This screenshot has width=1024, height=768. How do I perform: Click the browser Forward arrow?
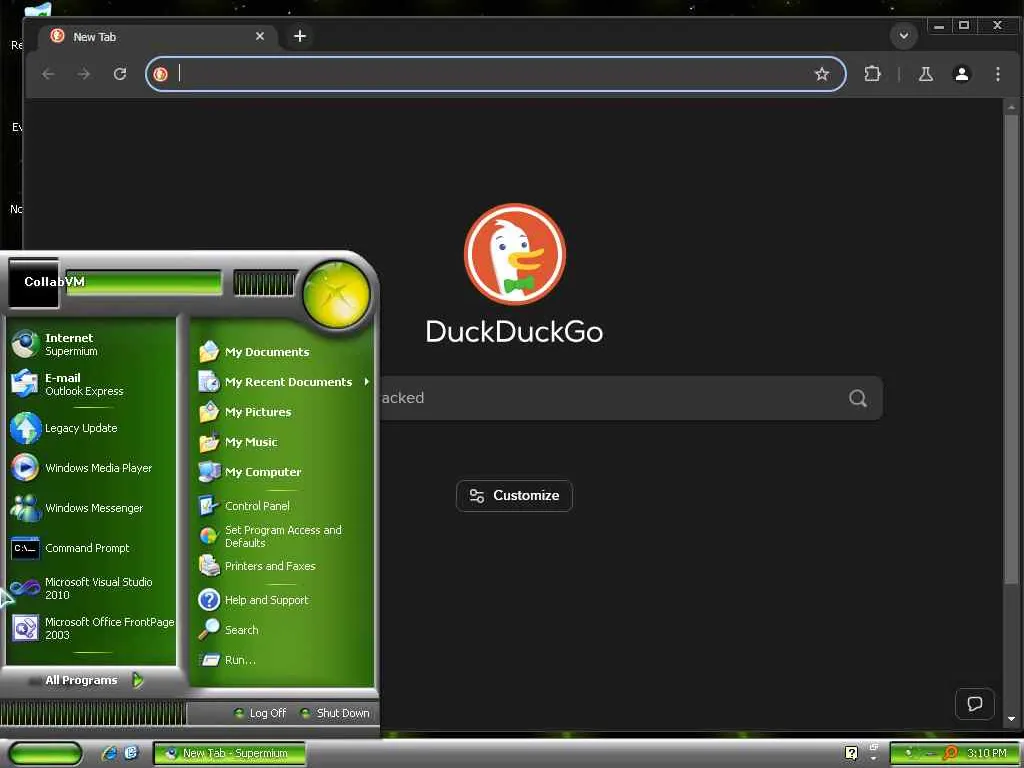click(84, 74)
